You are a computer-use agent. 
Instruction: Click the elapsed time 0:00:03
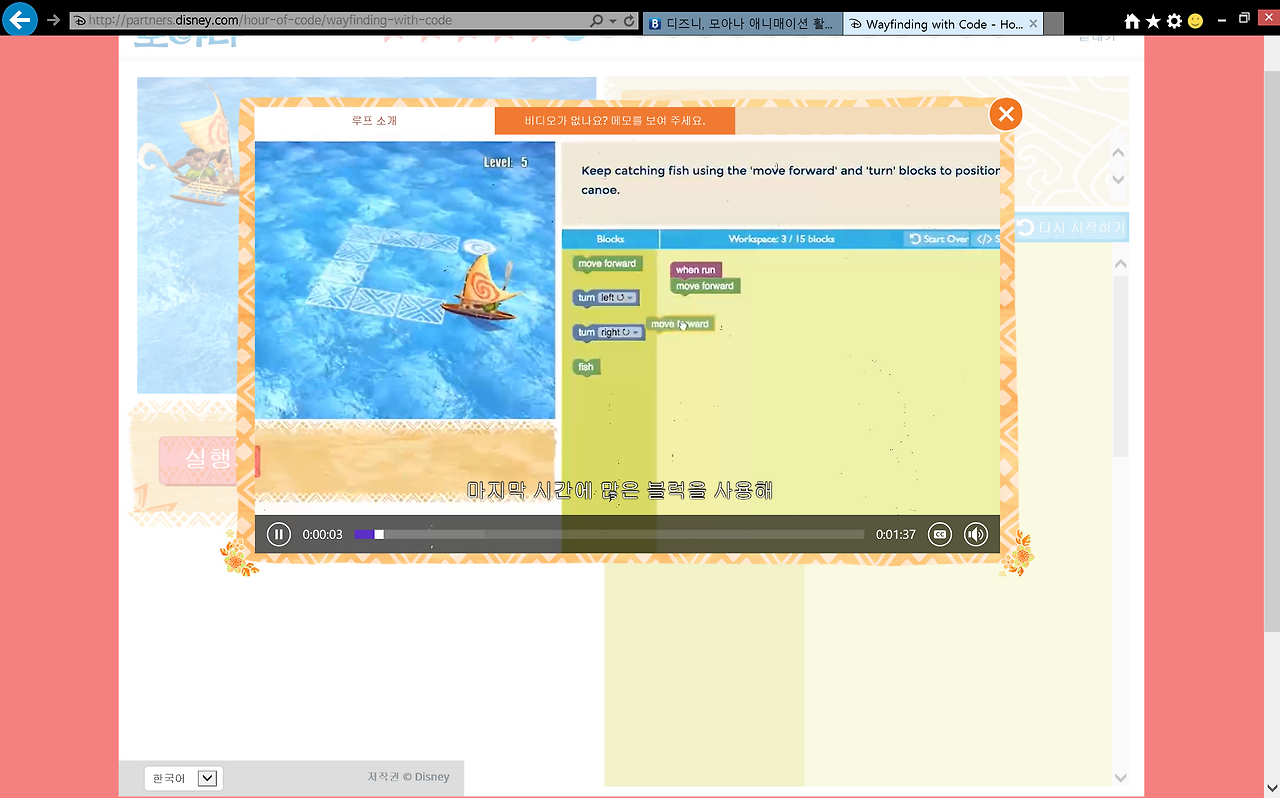(x=322, y=535)
